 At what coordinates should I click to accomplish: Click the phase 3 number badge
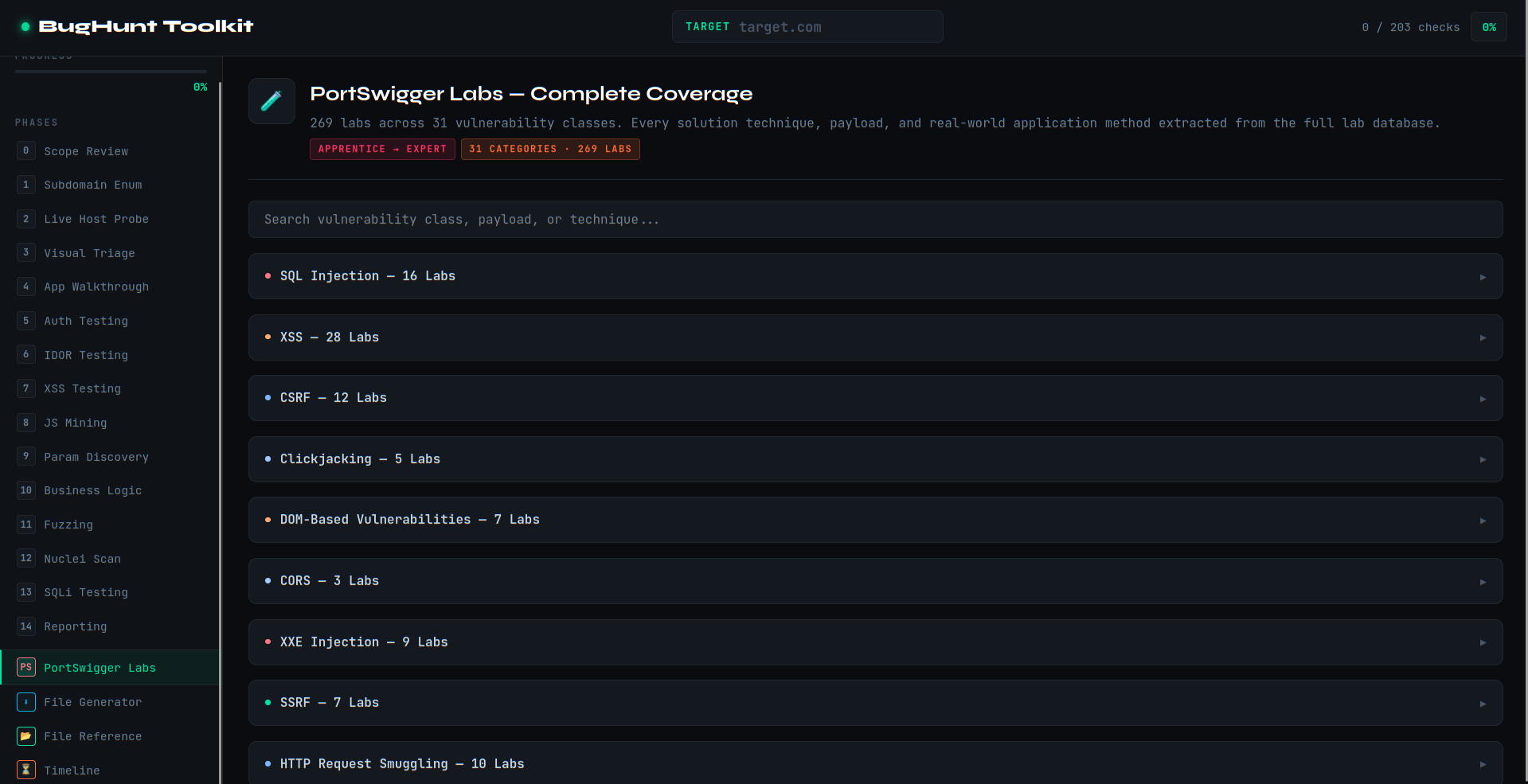point(26,252)
